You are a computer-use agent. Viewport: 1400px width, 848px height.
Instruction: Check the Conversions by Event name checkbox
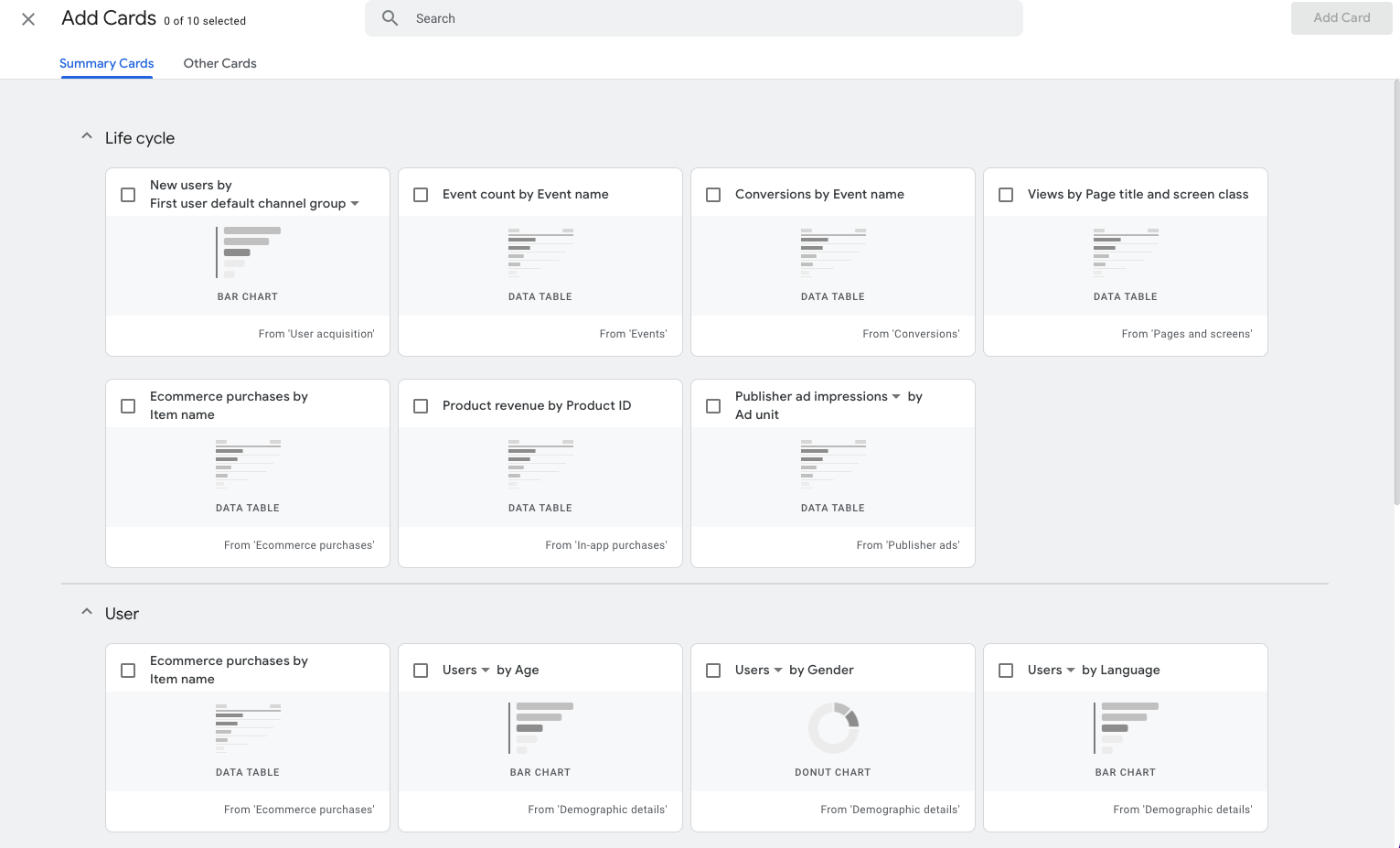[x=713, y=195]
